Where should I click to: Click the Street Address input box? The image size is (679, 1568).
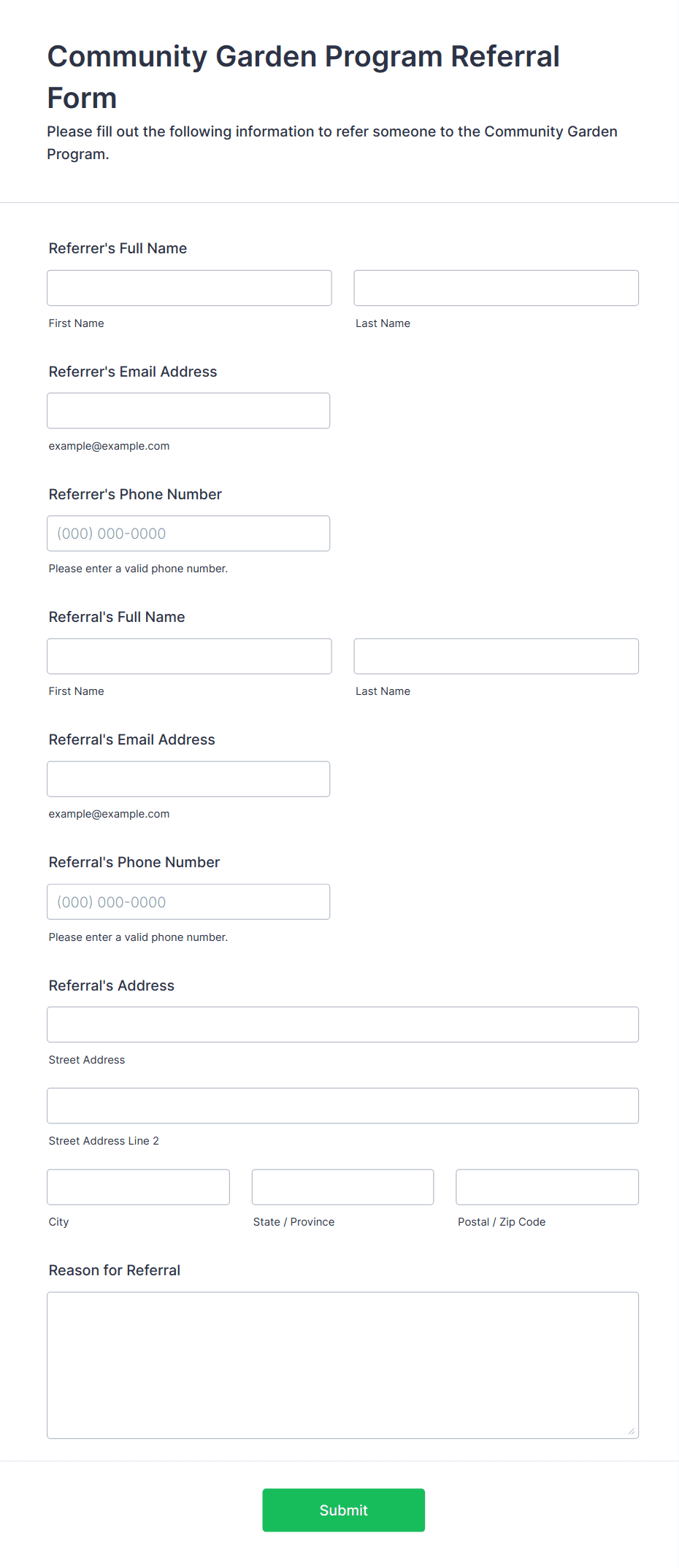click(x=342, y=1024)
